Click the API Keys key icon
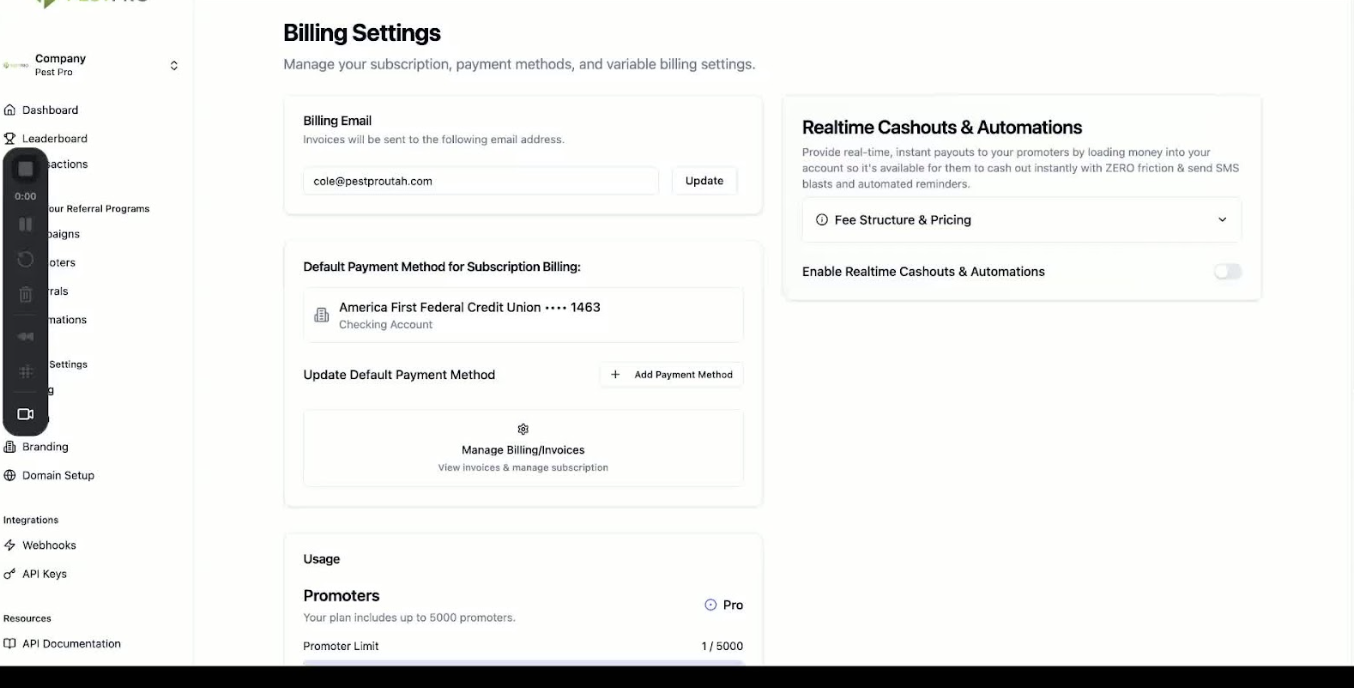 click(x=10, y=574)
